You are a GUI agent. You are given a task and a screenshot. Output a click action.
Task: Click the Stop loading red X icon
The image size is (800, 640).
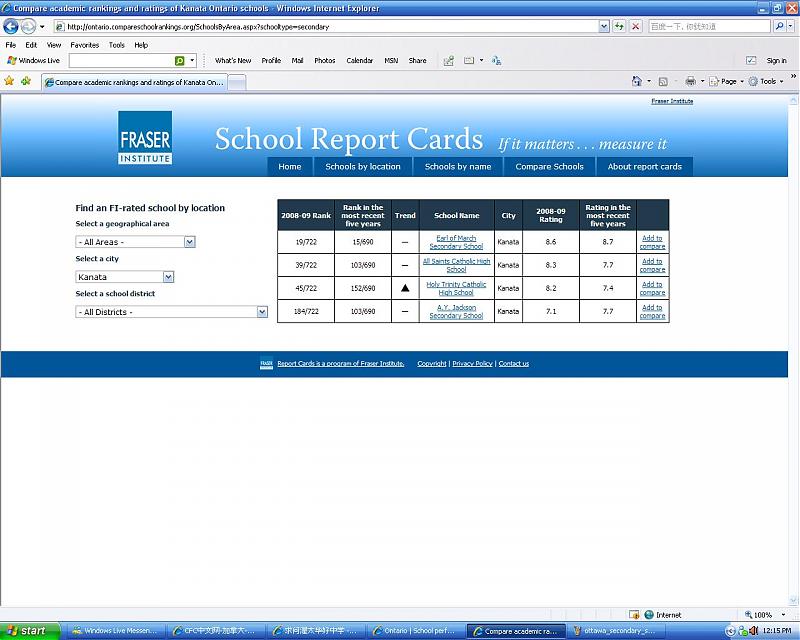point(636,27)
